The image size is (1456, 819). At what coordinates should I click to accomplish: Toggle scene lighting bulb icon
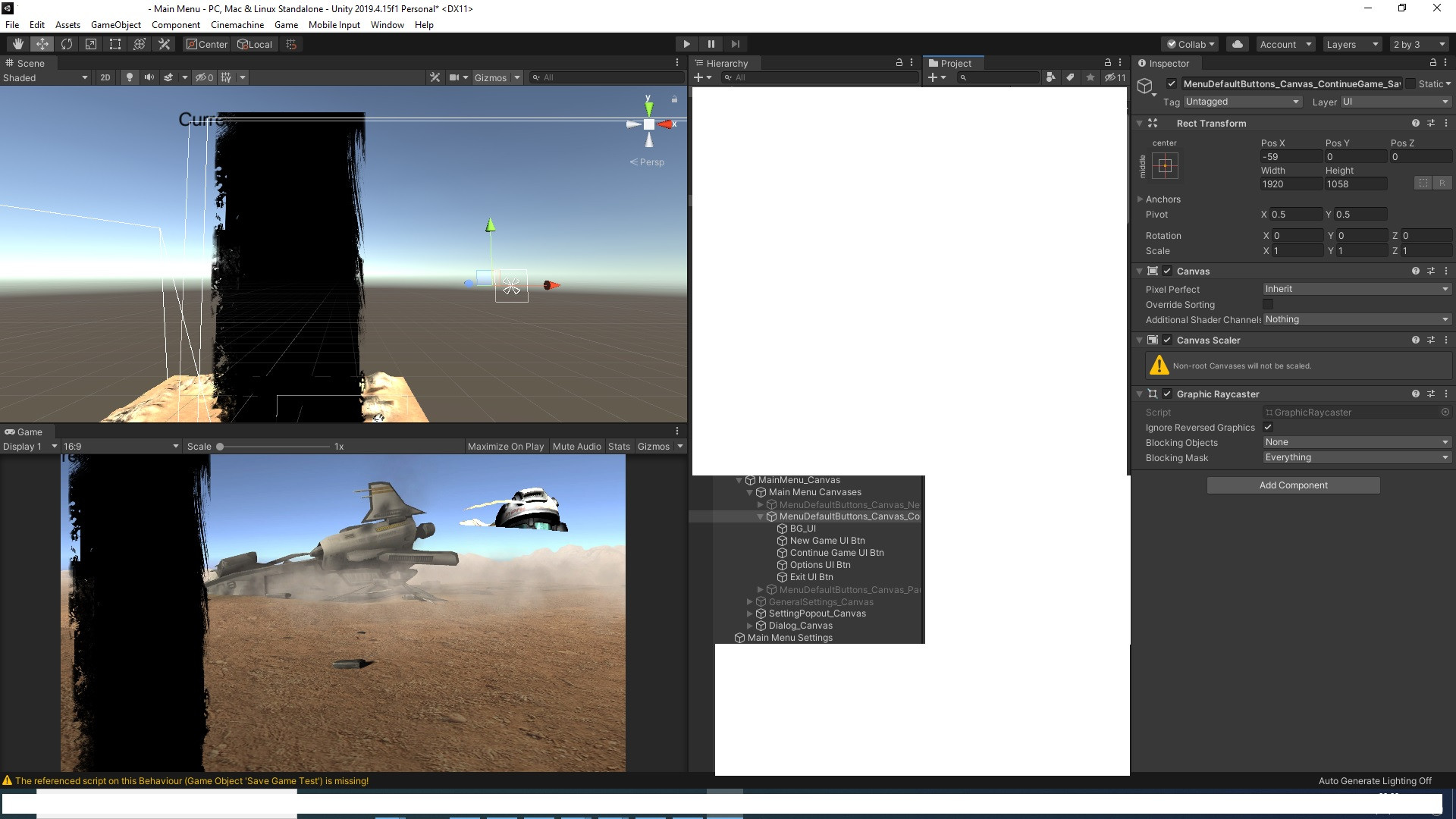(x=130, y=77)
